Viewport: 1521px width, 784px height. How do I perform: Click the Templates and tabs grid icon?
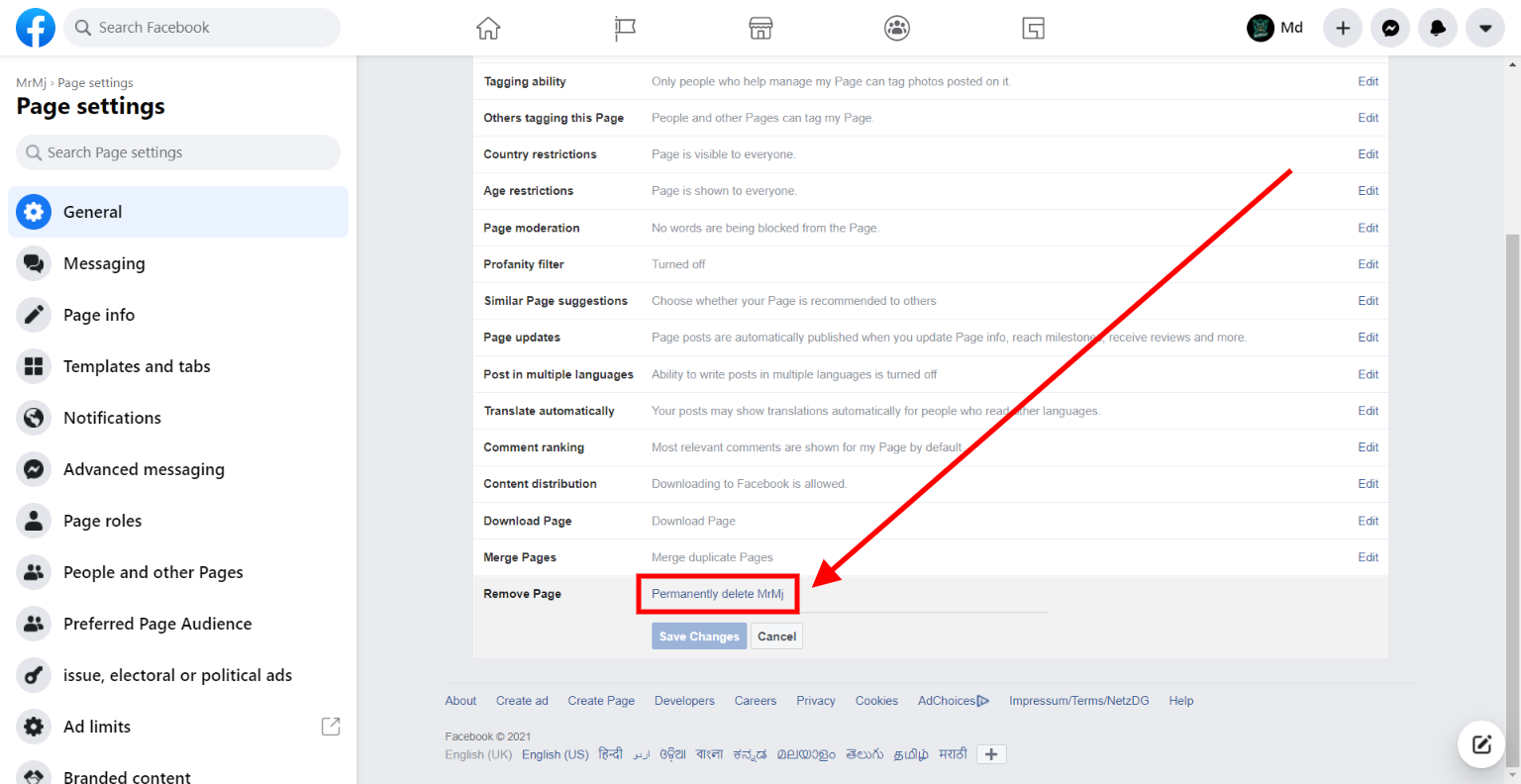coord(34,366)
